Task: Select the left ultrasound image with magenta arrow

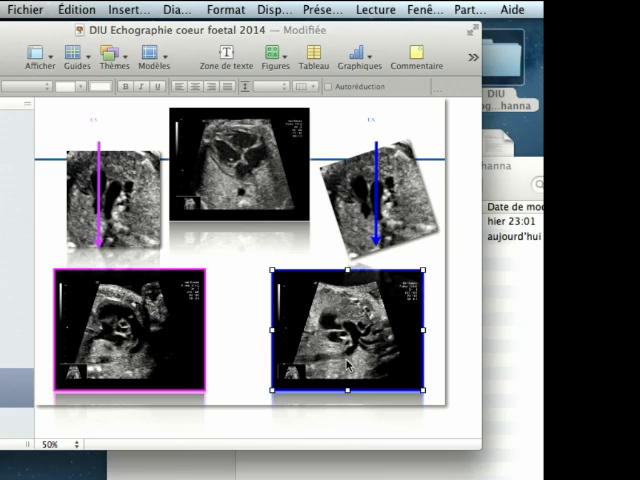Action: [114, 199]
